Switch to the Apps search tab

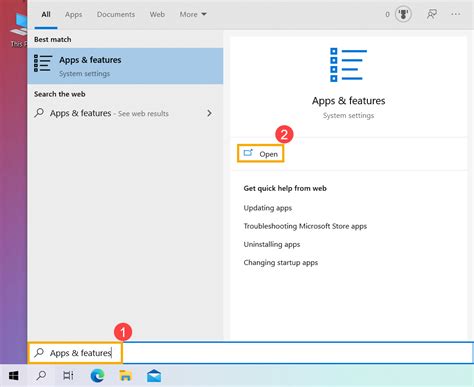click(73, 14)
